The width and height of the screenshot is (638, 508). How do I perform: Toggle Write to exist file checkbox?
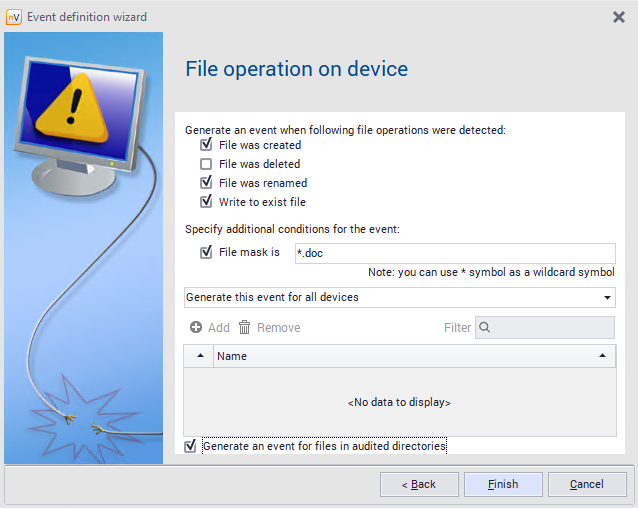[x=206, y=202]
